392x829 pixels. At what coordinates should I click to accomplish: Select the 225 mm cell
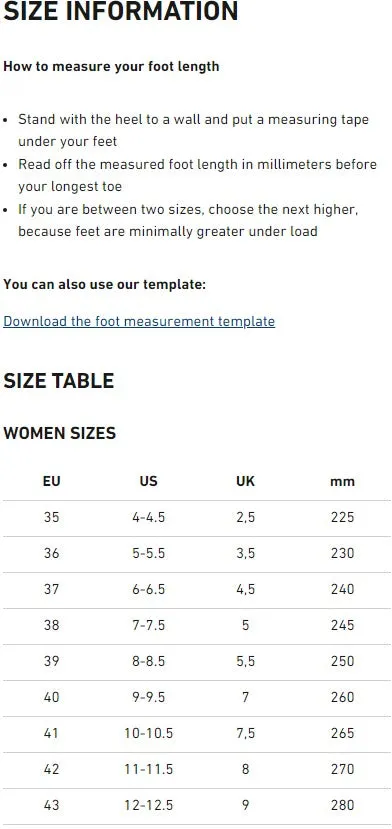pyautogui.click(x=342, y=517)
